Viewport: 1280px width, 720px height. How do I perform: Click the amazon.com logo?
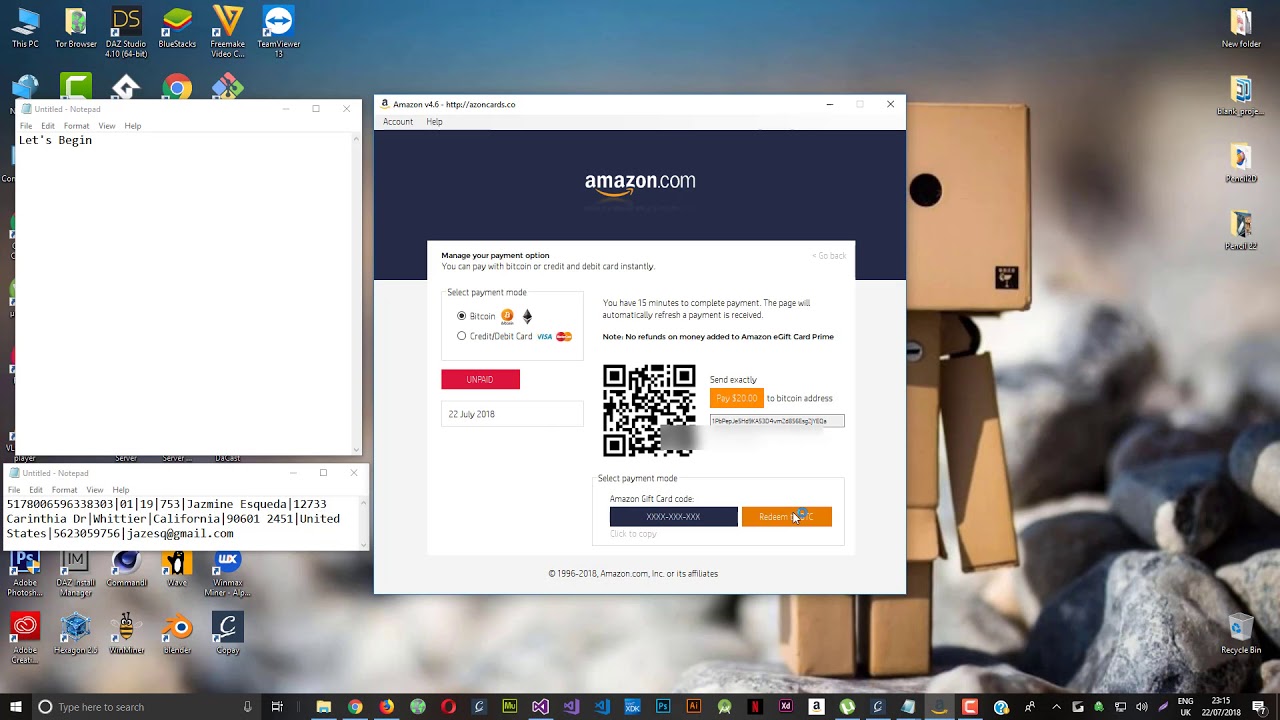[x=640, y=183]
